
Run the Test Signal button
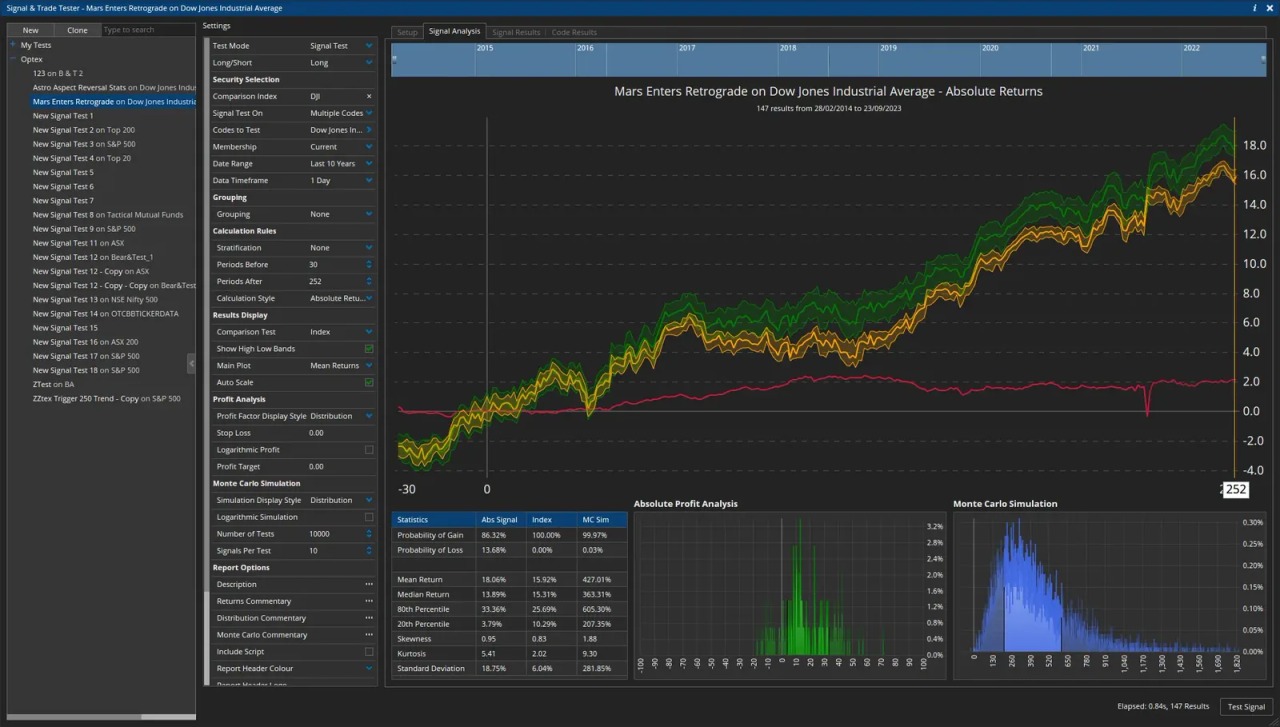coord(1246,706)
